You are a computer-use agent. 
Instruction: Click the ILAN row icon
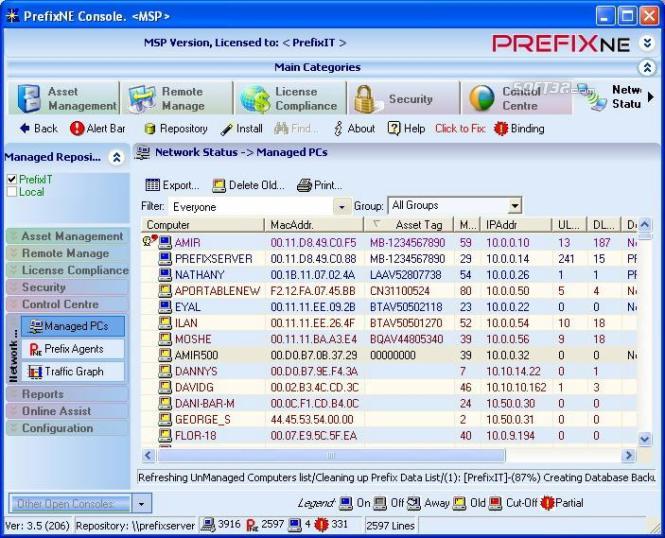click(165, 323)
